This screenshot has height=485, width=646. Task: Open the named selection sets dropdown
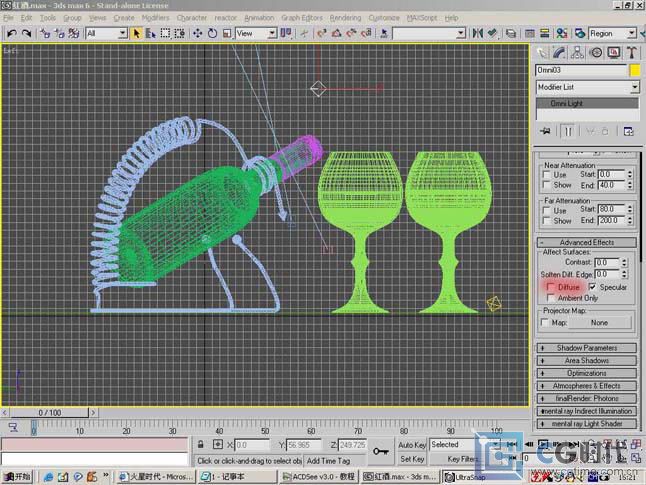[x=461, y=33]
